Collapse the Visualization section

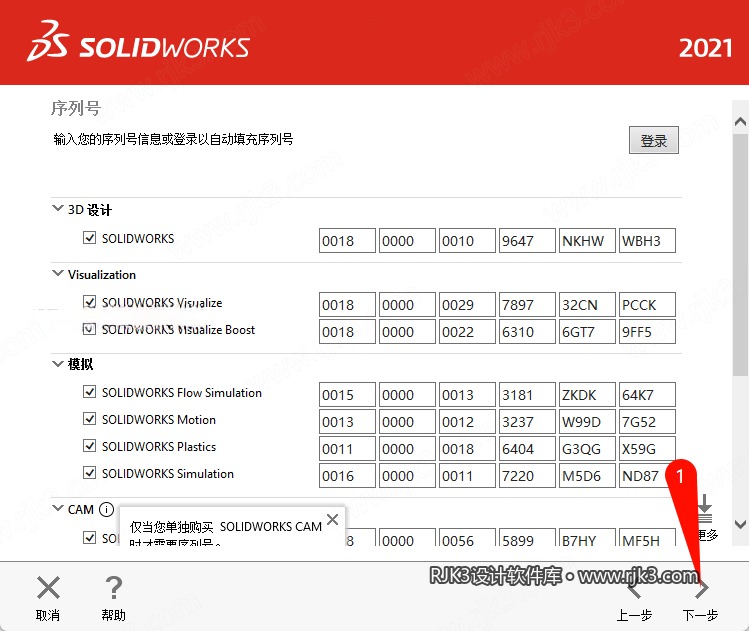(x=57, y=273)
